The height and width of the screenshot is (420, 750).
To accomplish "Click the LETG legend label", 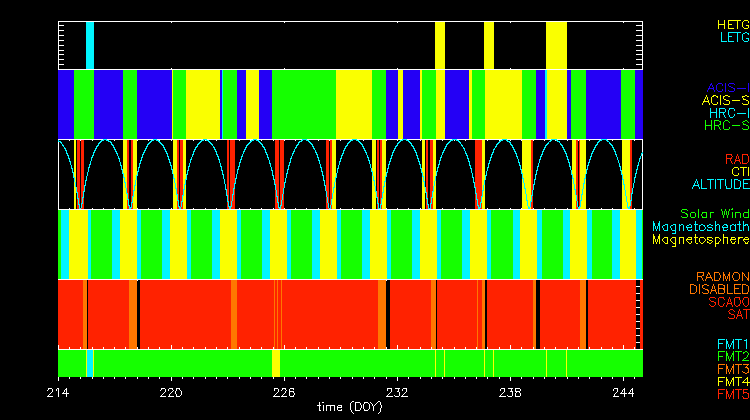I will 733,37.
